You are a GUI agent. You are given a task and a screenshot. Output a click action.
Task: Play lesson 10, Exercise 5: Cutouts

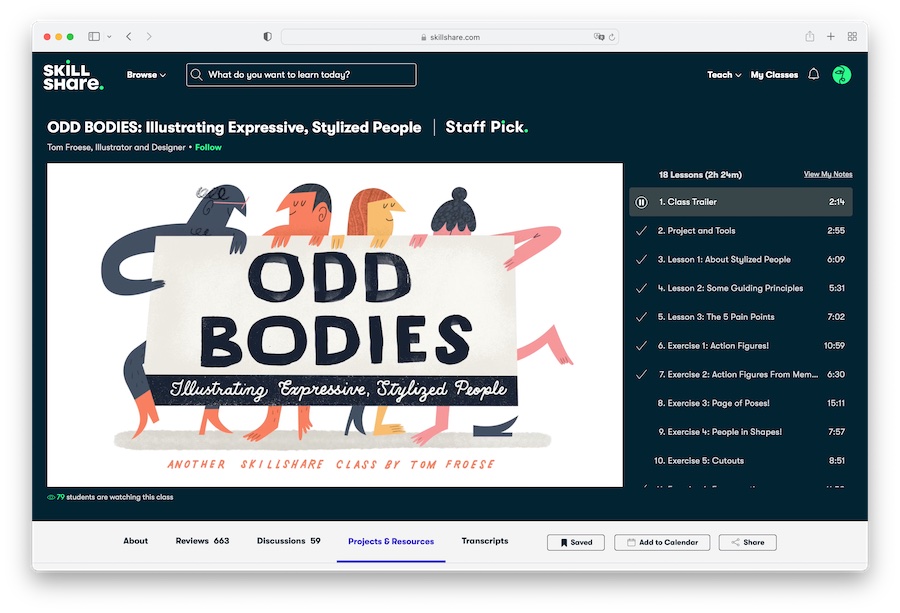[x=741, y=460]
